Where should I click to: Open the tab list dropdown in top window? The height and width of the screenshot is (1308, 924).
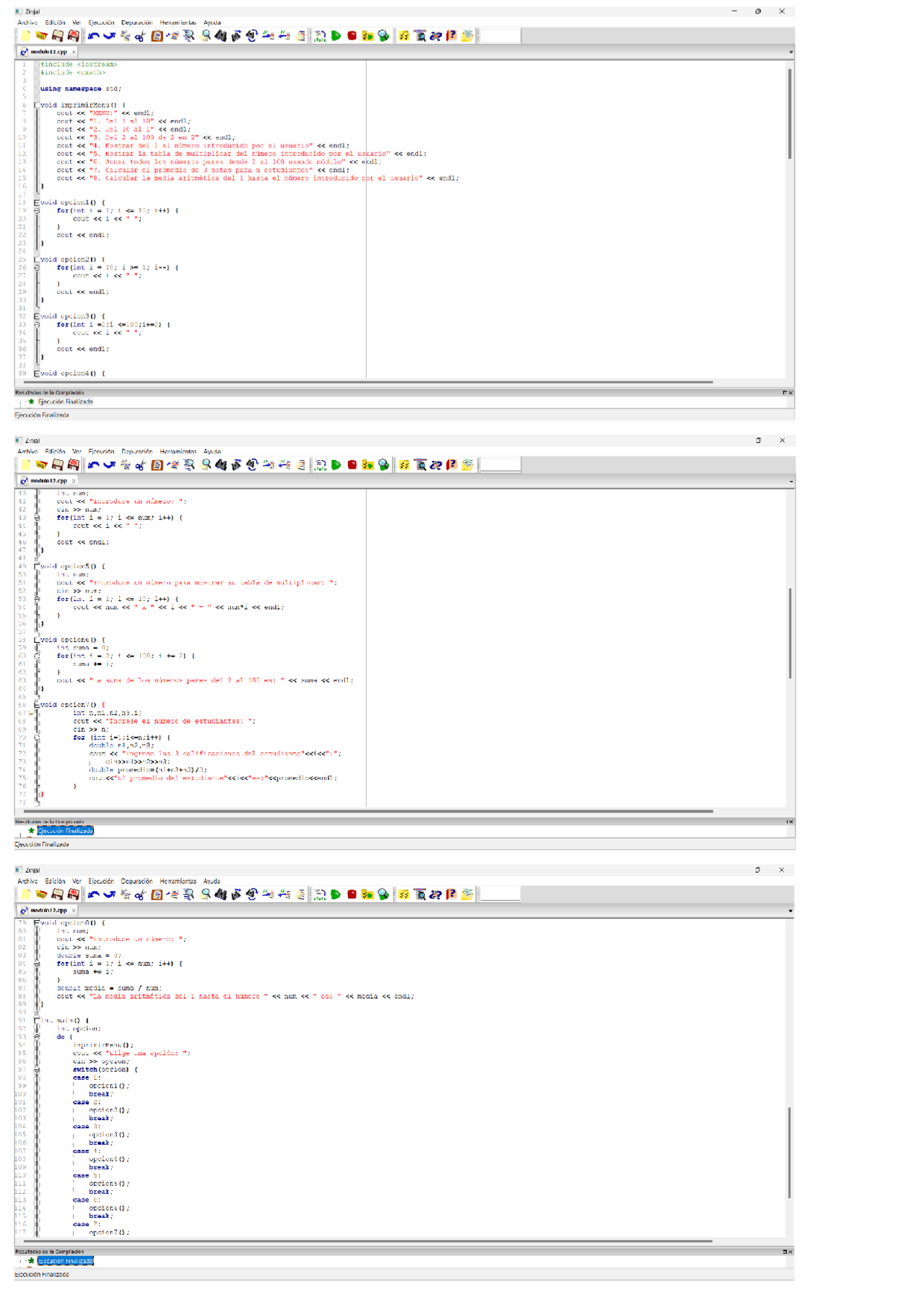tap(791, 52)
